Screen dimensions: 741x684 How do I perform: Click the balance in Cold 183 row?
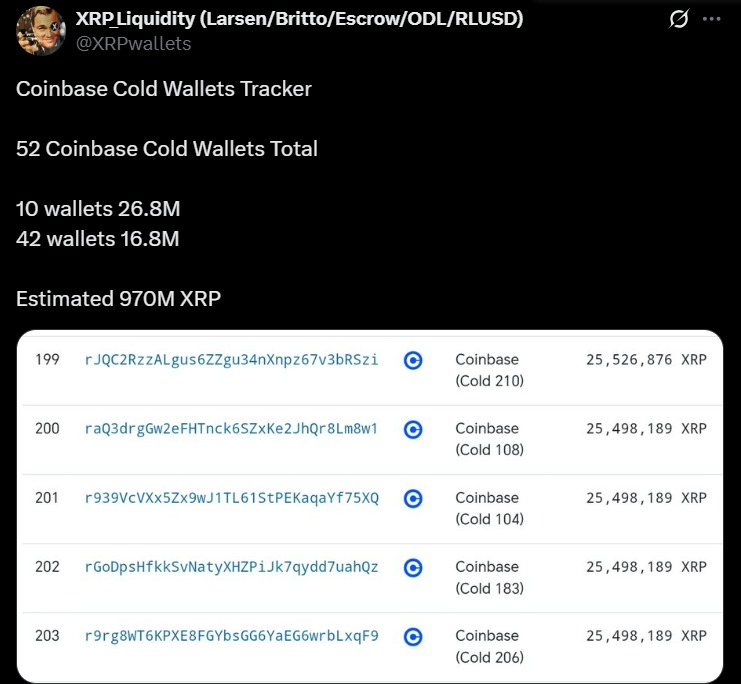pyautogui.click(x=646, y=567)
